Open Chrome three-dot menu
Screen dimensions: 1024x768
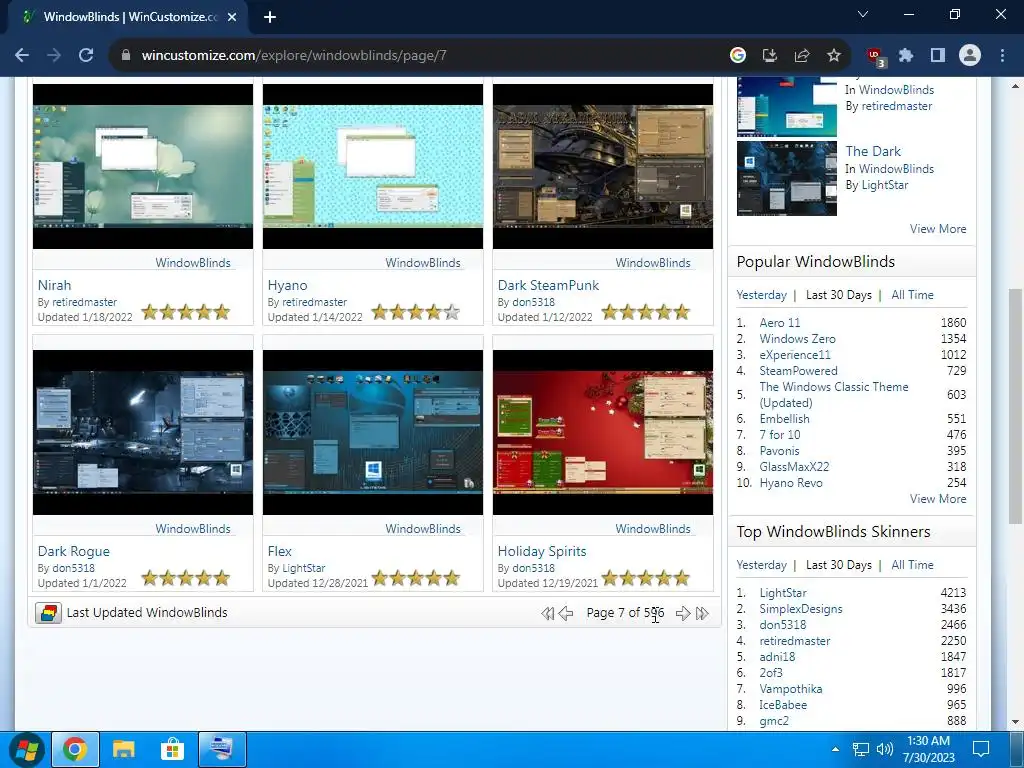1002,56
